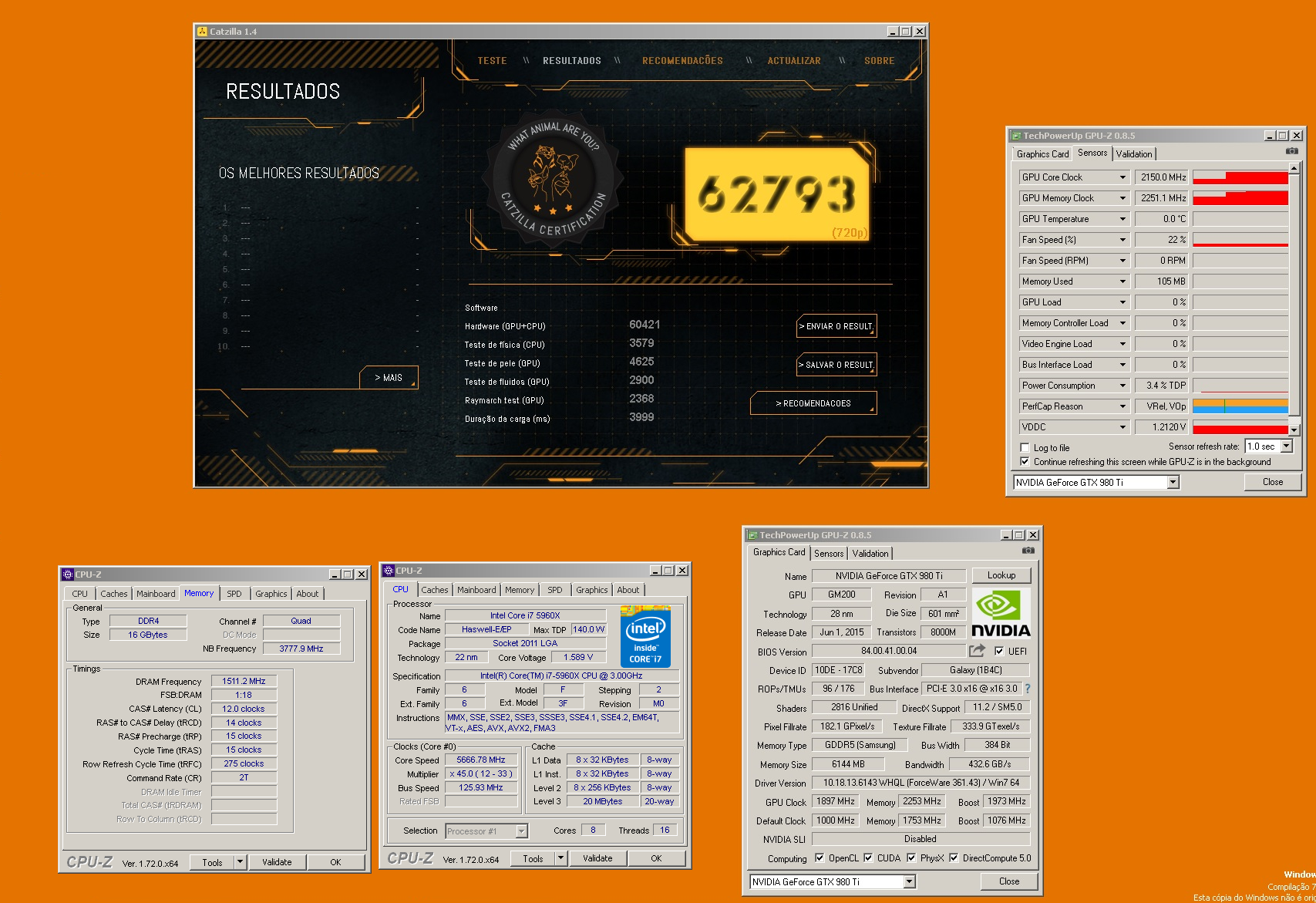The image size is (1316, 903).
Task: Click the BIOS share/export arrow icon in GPU-Z
Action: tap(977, 651)
